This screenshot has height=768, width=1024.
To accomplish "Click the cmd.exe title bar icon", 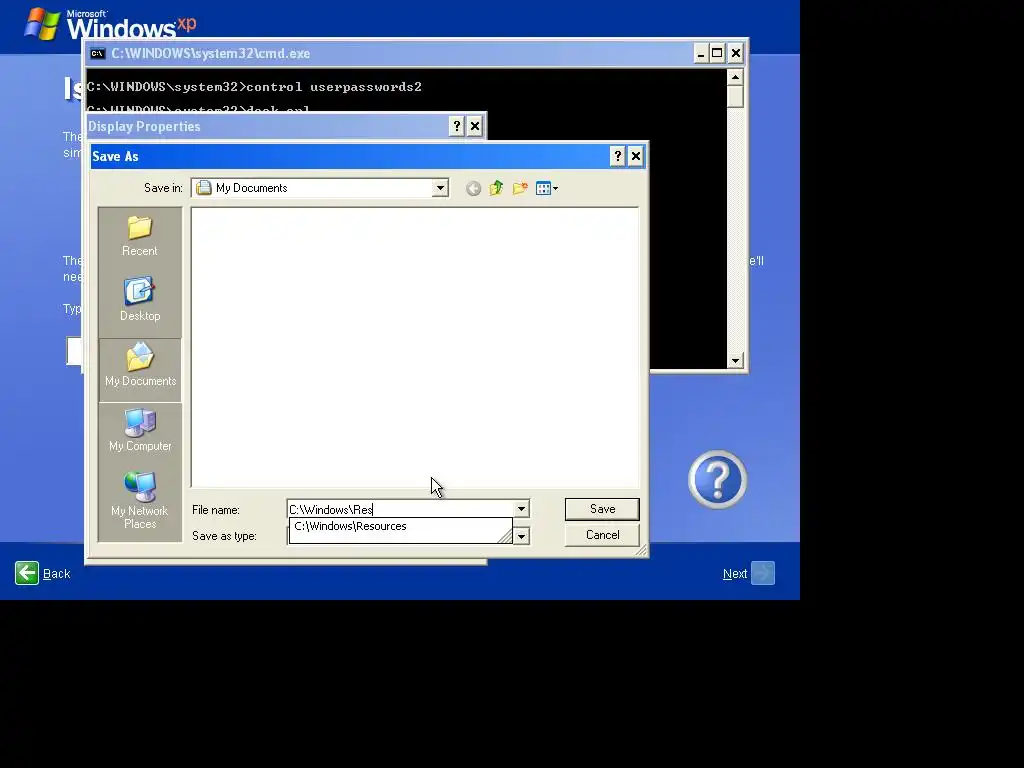I will [x=97, y=54].
